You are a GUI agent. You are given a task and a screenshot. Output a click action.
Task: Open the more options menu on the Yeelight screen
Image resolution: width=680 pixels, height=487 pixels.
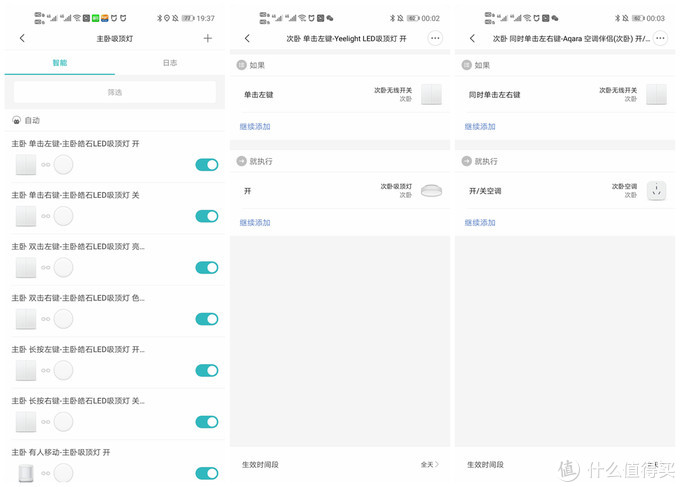(435, 38)
